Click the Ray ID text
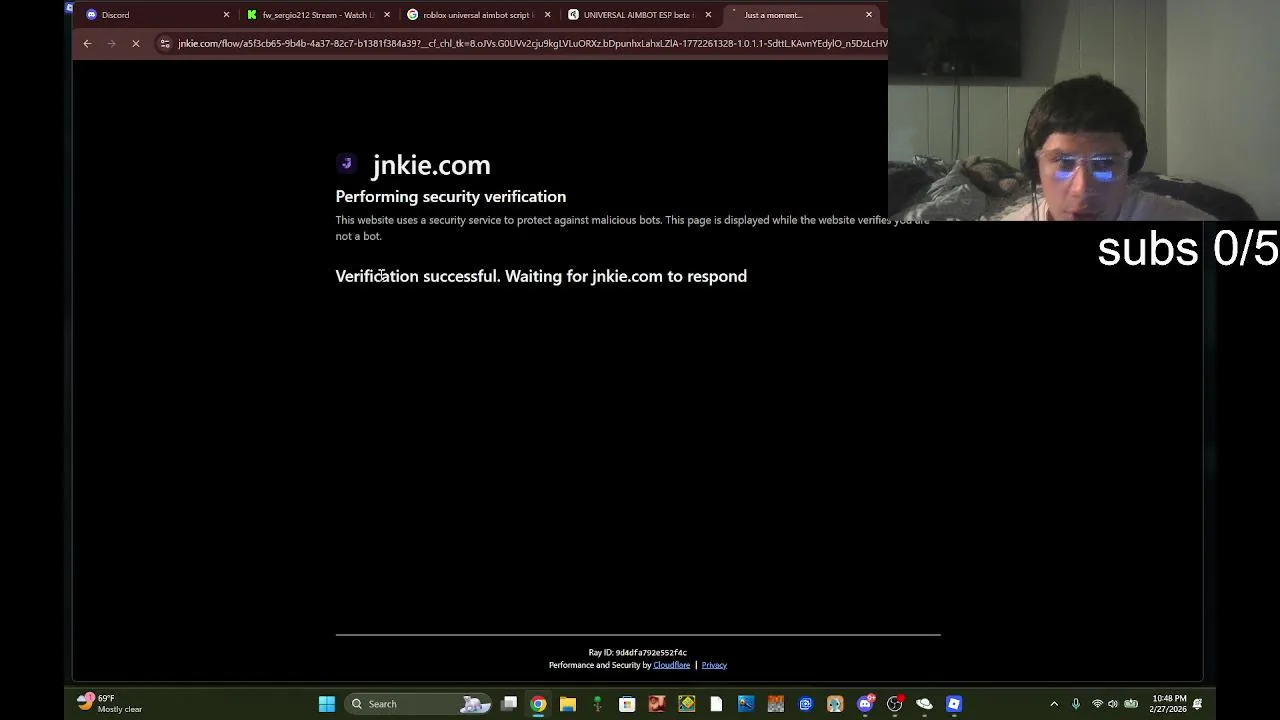The width and height of the screenshot is (1280, 720). pos(638,653)
